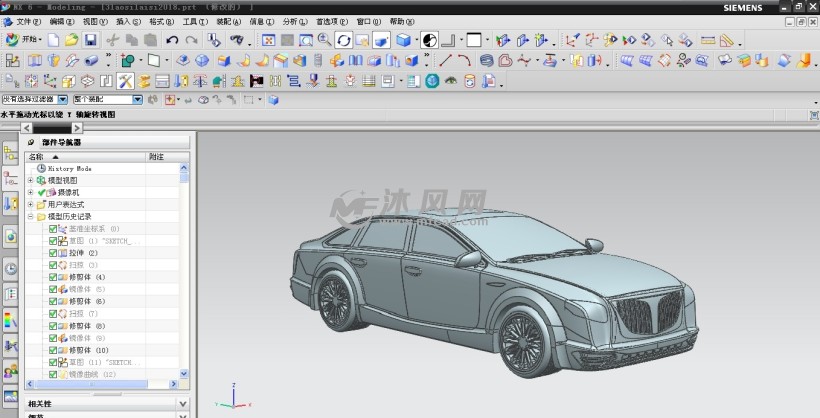Expand the 用户表达式 tree node
820x418 pixels.
click(x=30, y=204)
